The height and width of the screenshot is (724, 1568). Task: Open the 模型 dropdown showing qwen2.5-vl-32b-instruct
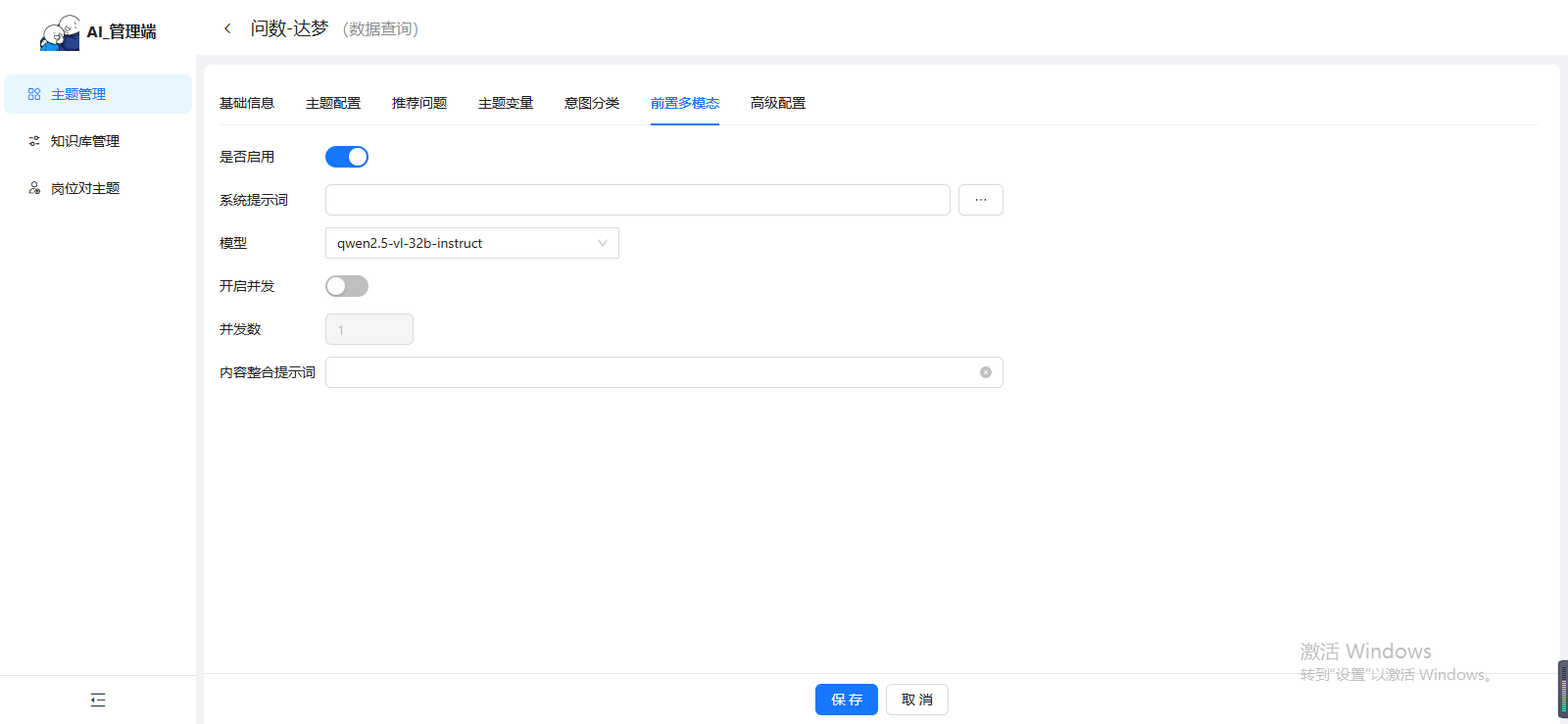pos(471,243)
